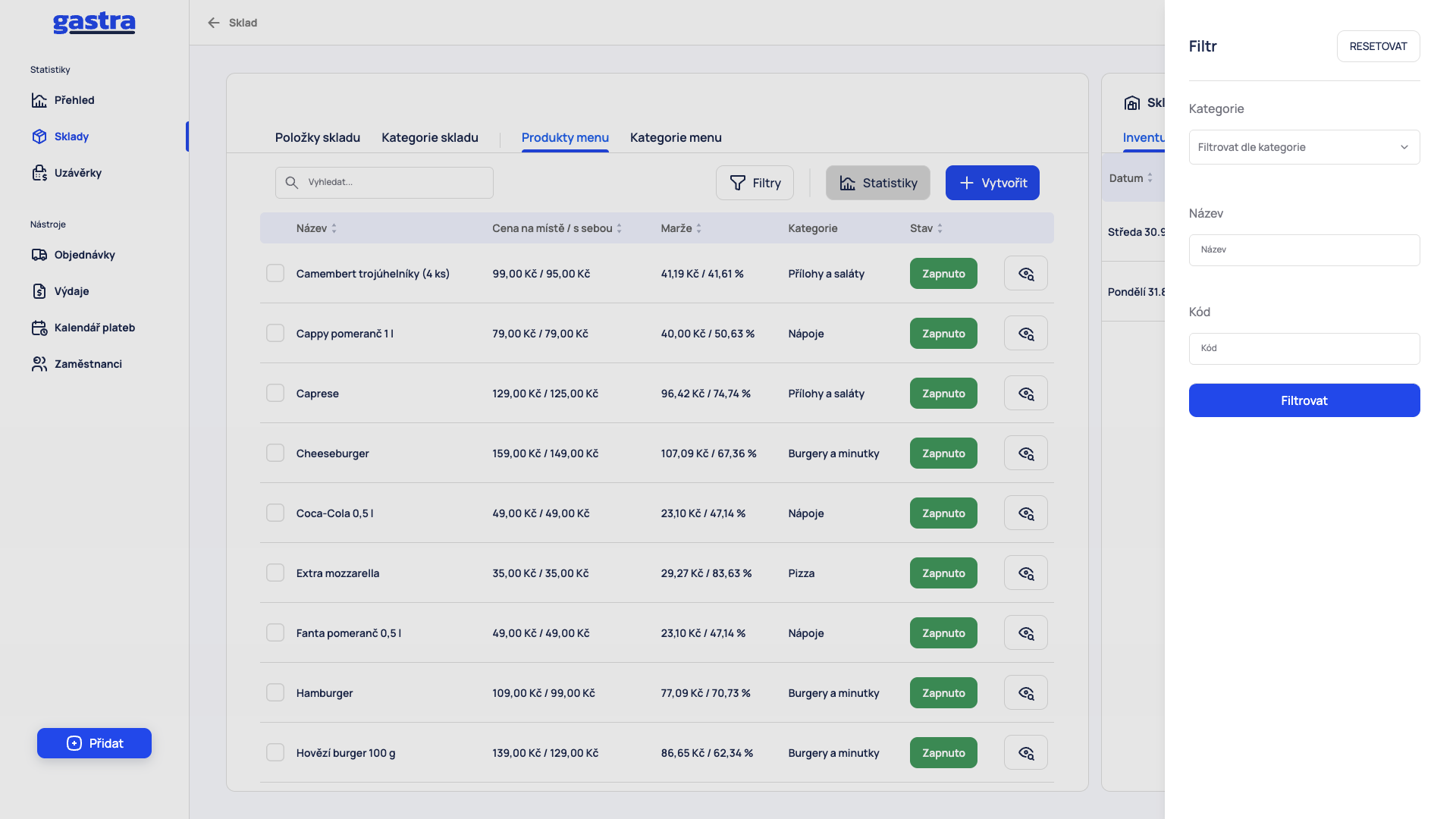The height and width of the screenshot is (819, 1456).
Task: Sort table by Název column
Action: pyautogui.click(x=316, y=228)
